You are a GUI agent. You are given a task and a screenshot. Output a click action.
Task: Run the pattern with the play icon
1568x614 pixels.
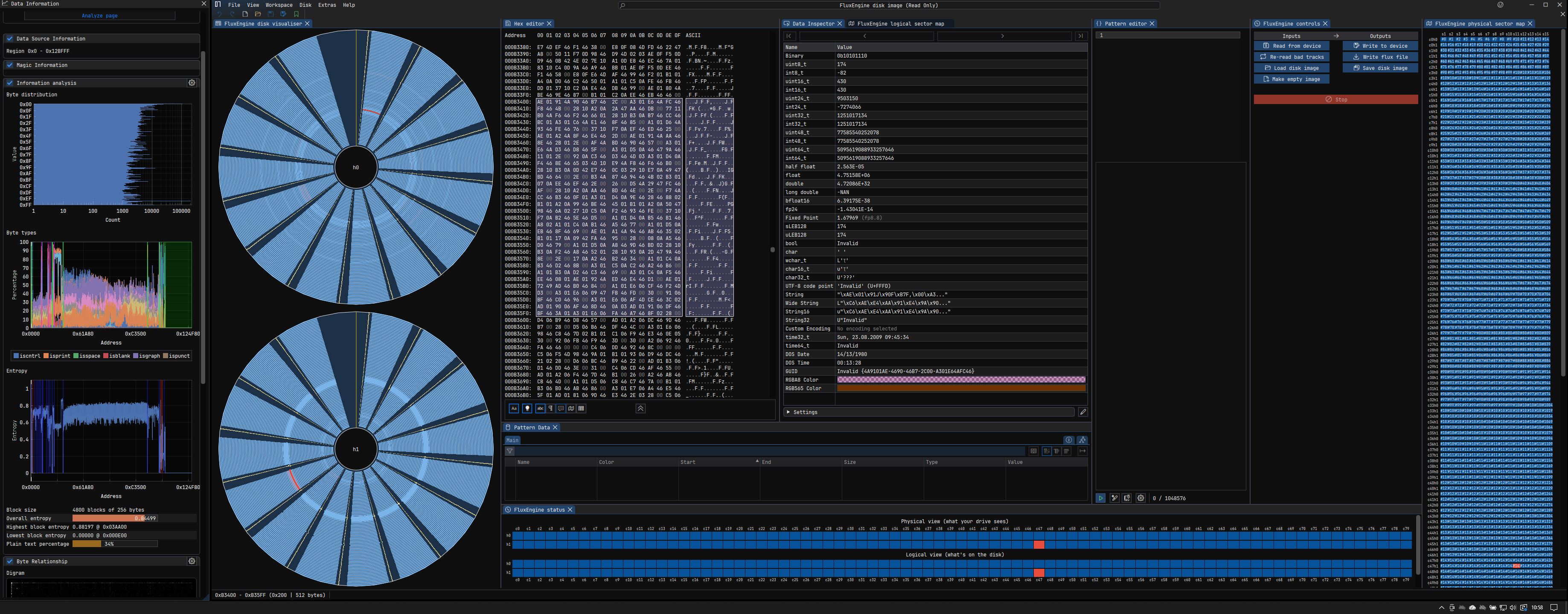[x=1100, y=498]
